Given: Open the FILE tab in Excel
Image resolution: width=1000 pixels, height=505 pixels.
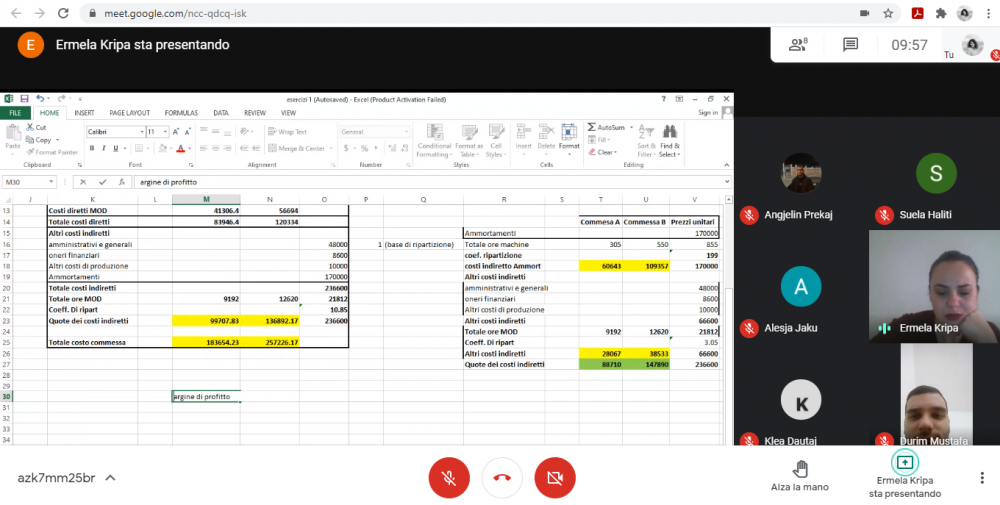Looking at the screenshot, I should 15,113.
